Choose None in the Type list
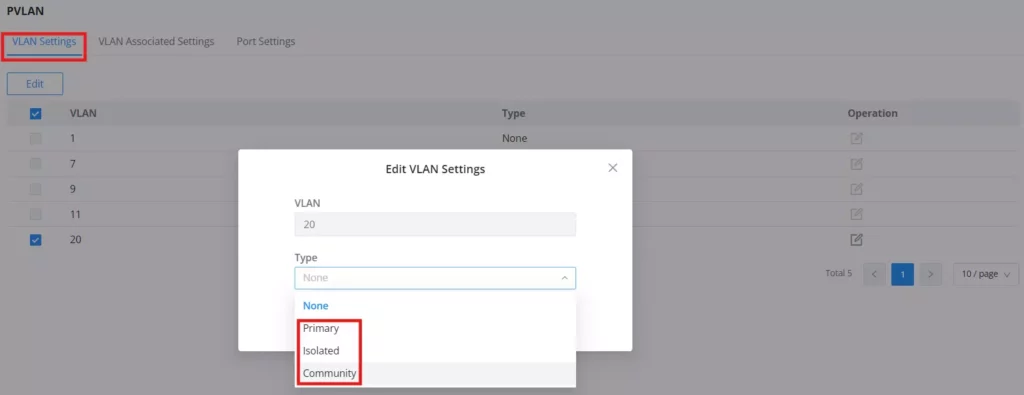 [x=435, y=306]
